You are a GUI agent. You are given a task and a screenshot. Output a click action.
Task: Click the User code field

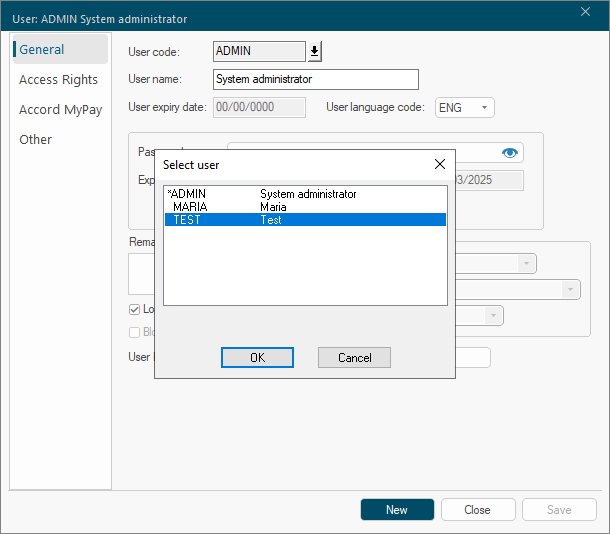(259, 51)
